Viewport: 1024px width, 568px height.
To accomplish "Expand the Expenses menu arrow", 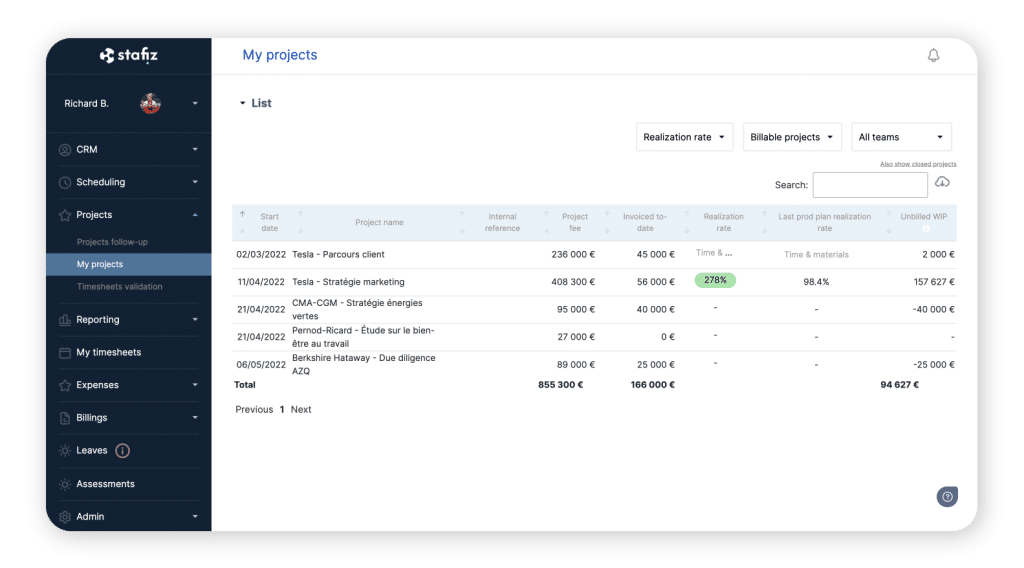I will (195, 385).
